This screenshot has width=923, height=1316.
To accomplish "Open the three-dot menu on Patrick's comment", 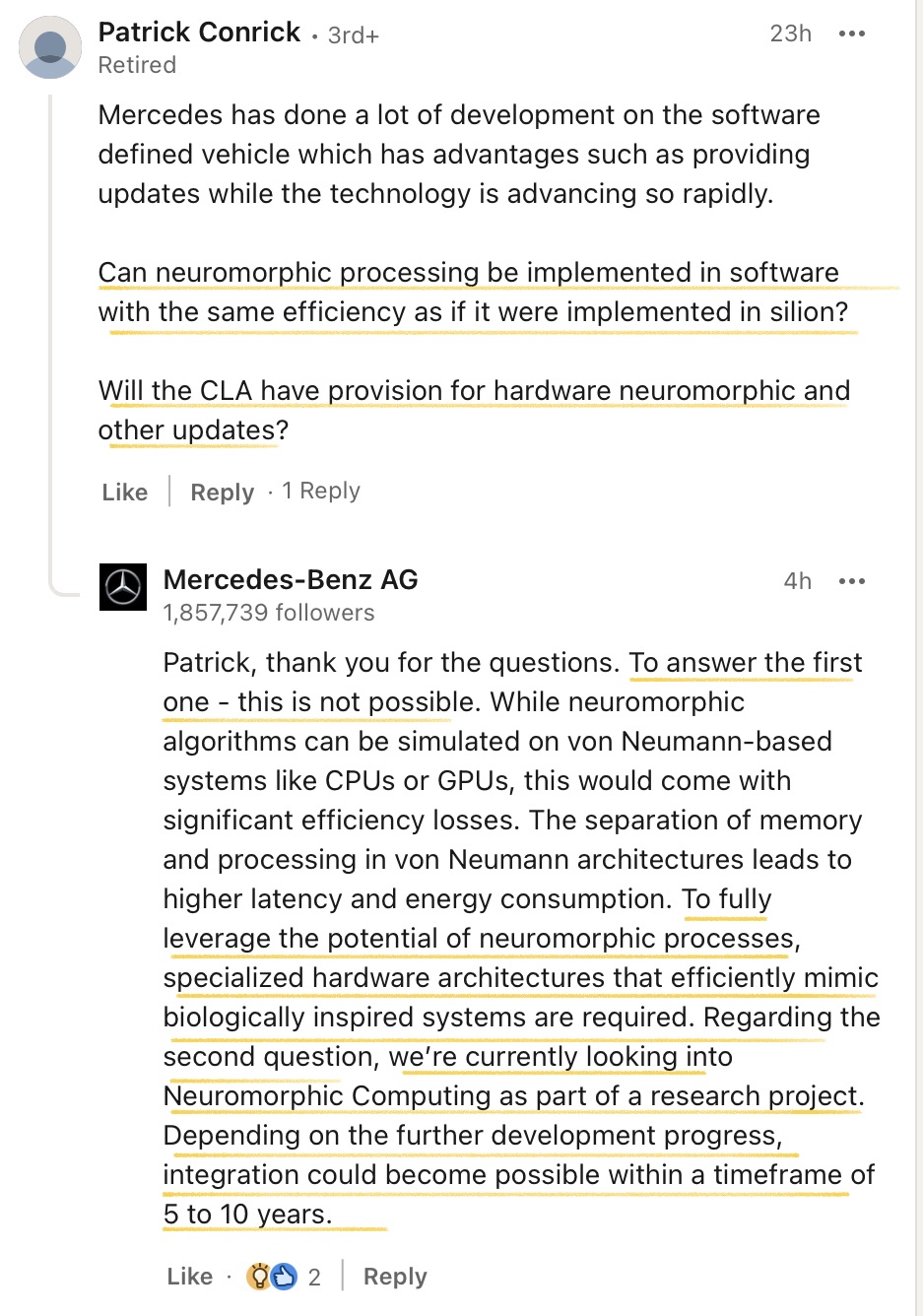I will tap(851, 33).
